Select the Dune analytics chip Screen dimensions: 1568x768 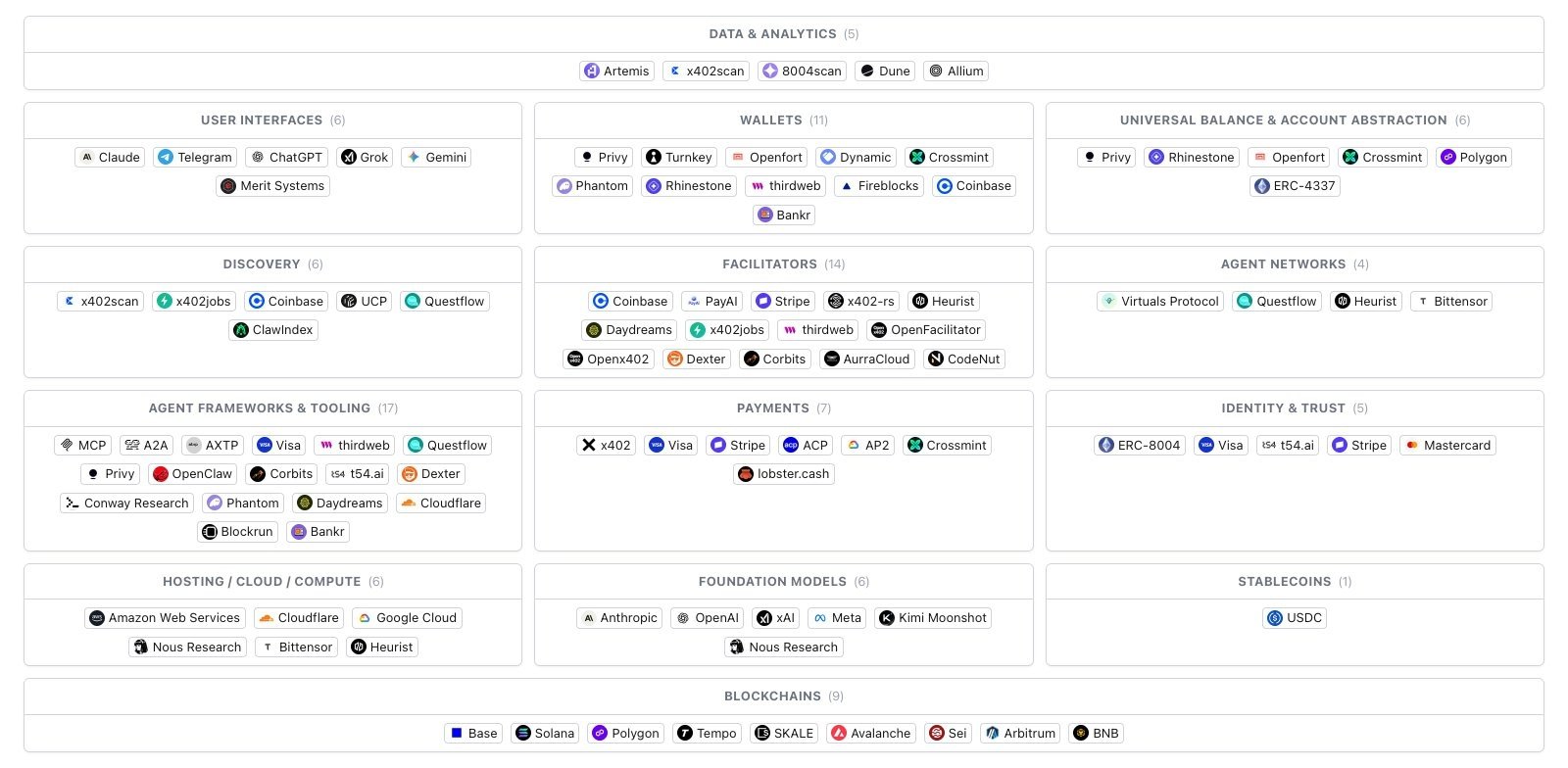click(884, 72)
